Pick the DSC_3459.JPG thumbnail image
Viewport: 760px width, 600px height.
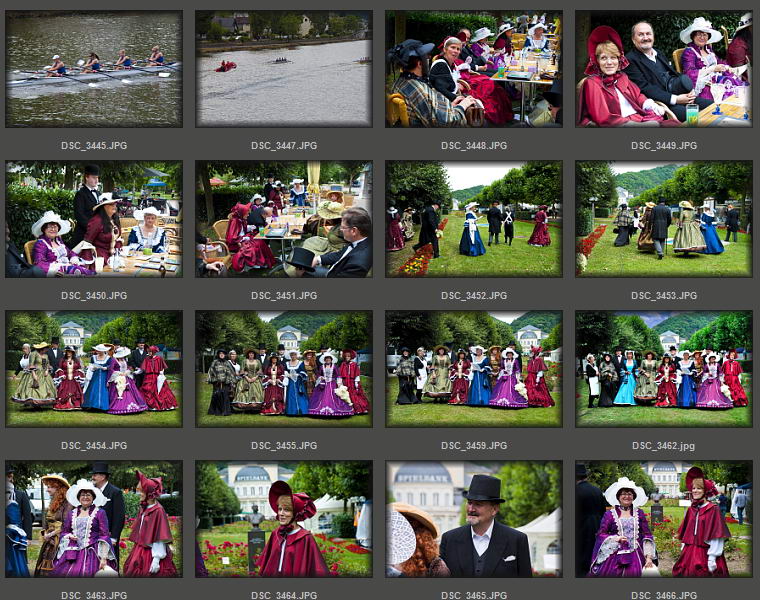click(x=474, y=369)
